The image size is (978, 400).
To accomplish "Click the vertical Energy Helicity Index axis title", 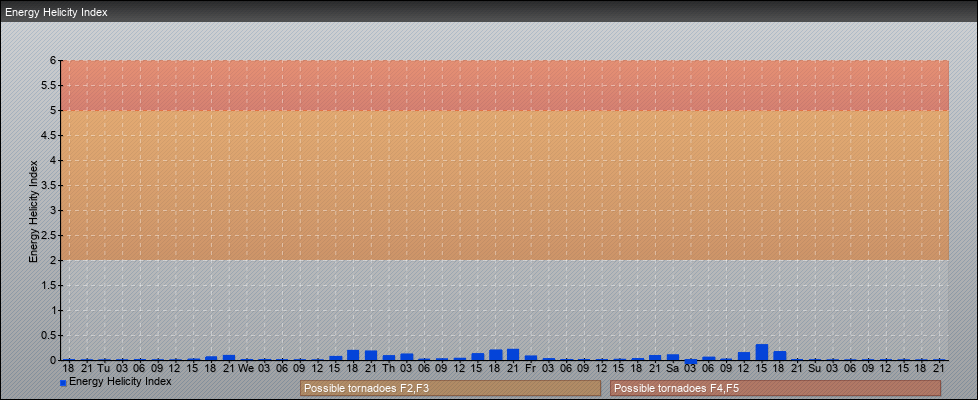I will 34,211.
